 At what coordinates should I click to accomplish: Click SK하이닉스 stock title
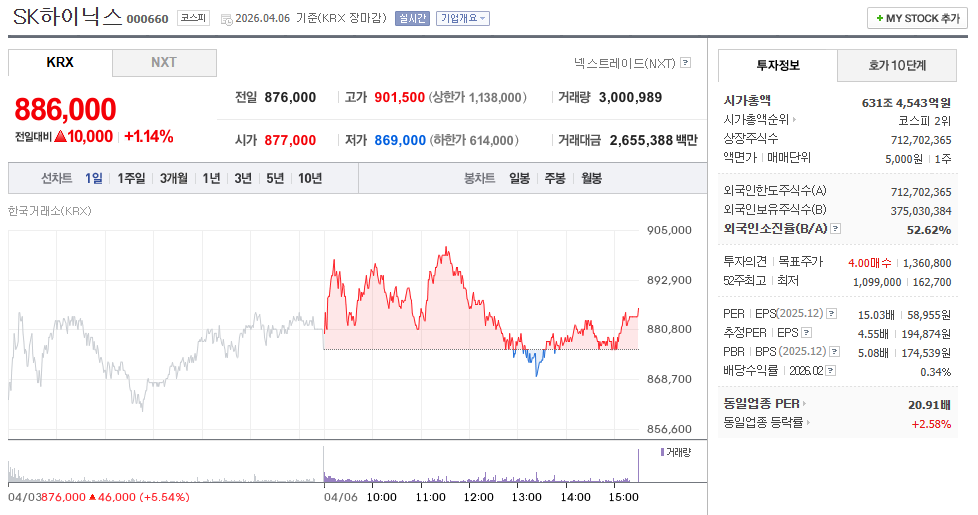pos(67,17)
